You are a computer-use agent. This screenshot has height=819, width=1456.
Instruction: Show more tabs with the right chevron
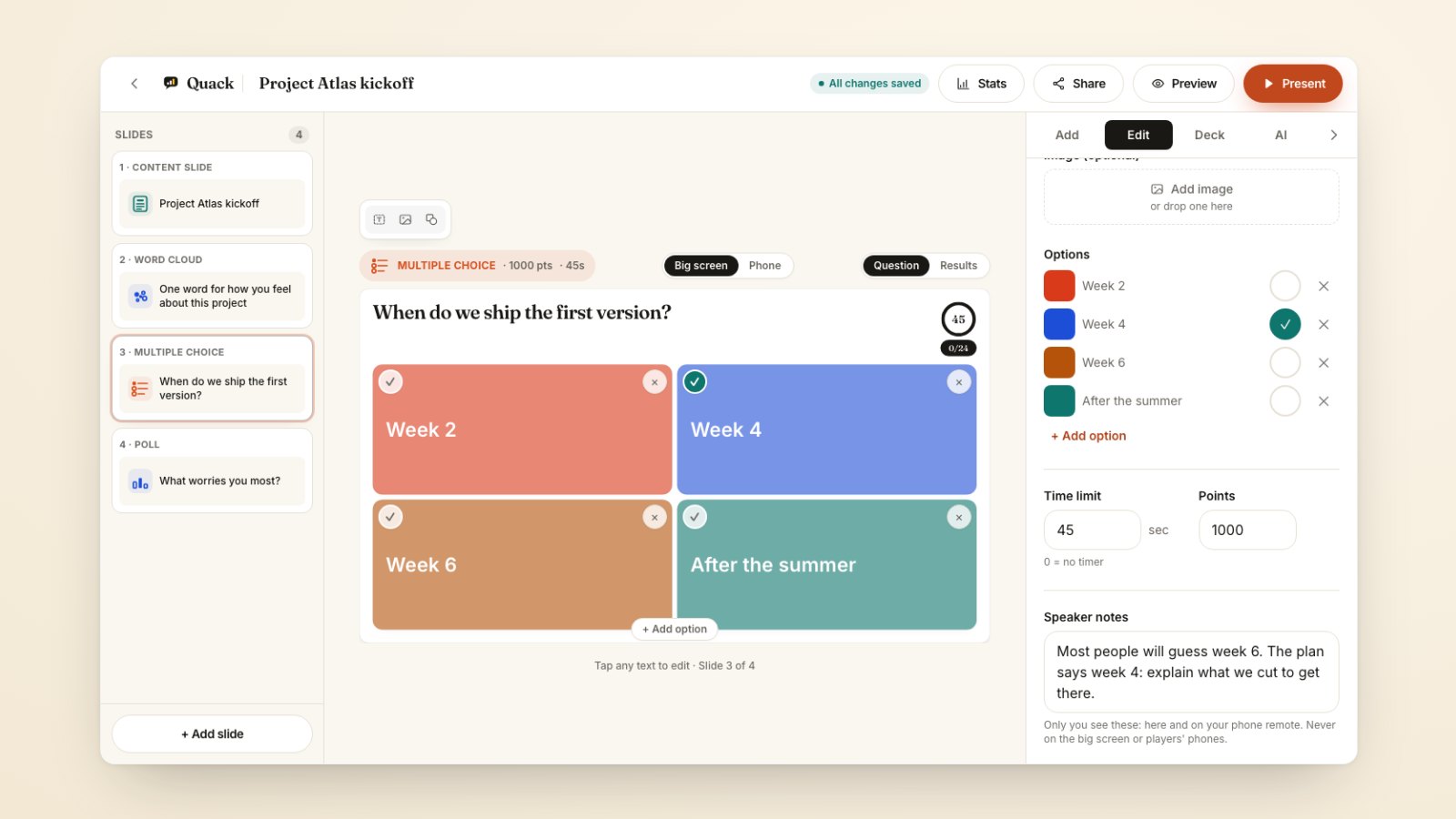(x=1334, y=135)
